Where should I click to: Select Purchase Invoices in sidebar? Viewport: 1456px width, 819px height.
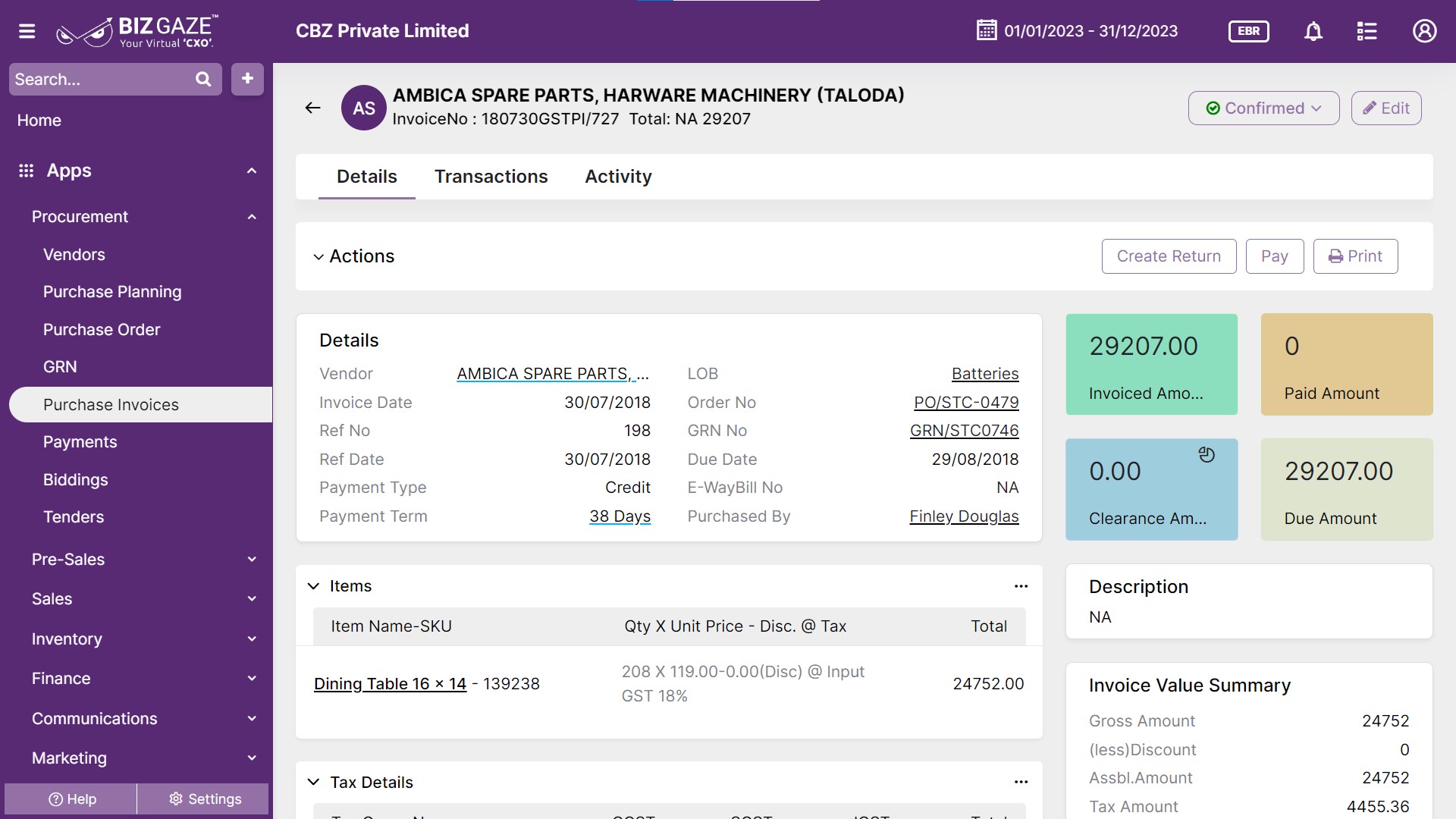point(141,405)
